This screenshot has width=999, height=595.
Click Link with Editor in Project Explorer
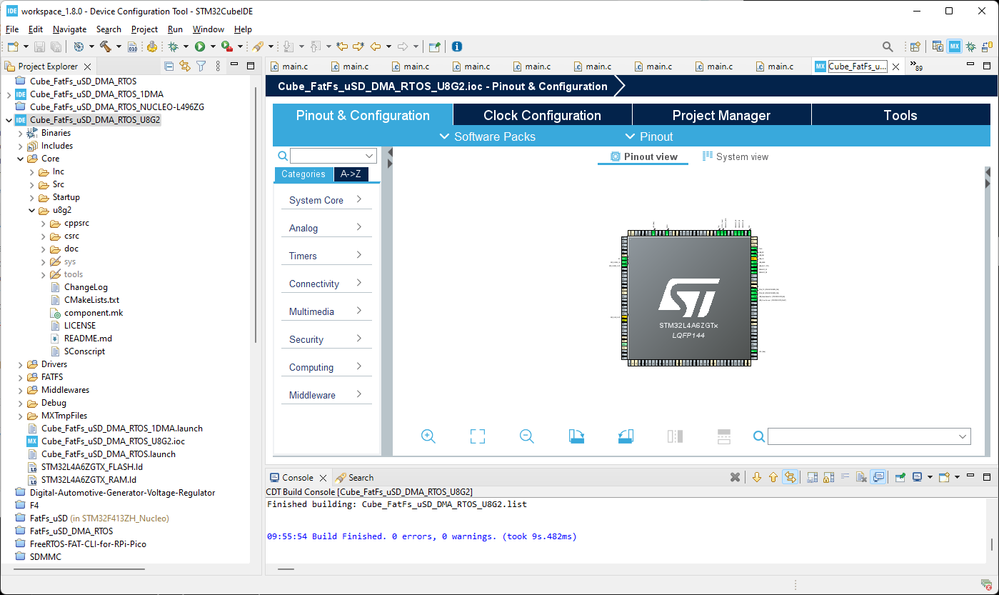click(185, 66)
